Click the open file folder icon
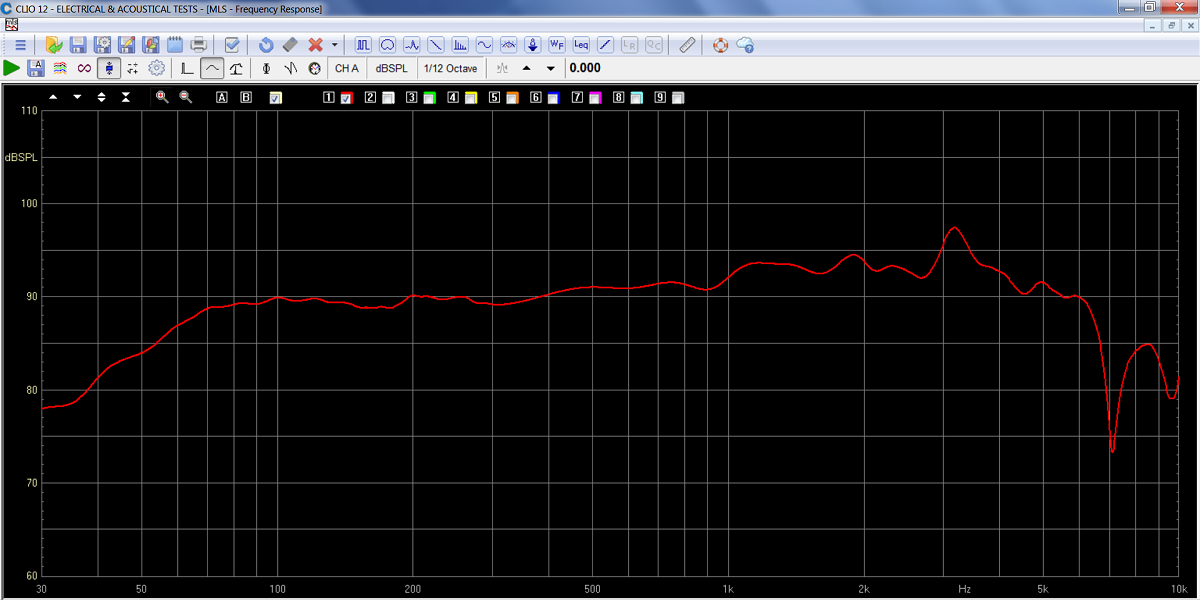1200x600 pixels. point(54,45)
